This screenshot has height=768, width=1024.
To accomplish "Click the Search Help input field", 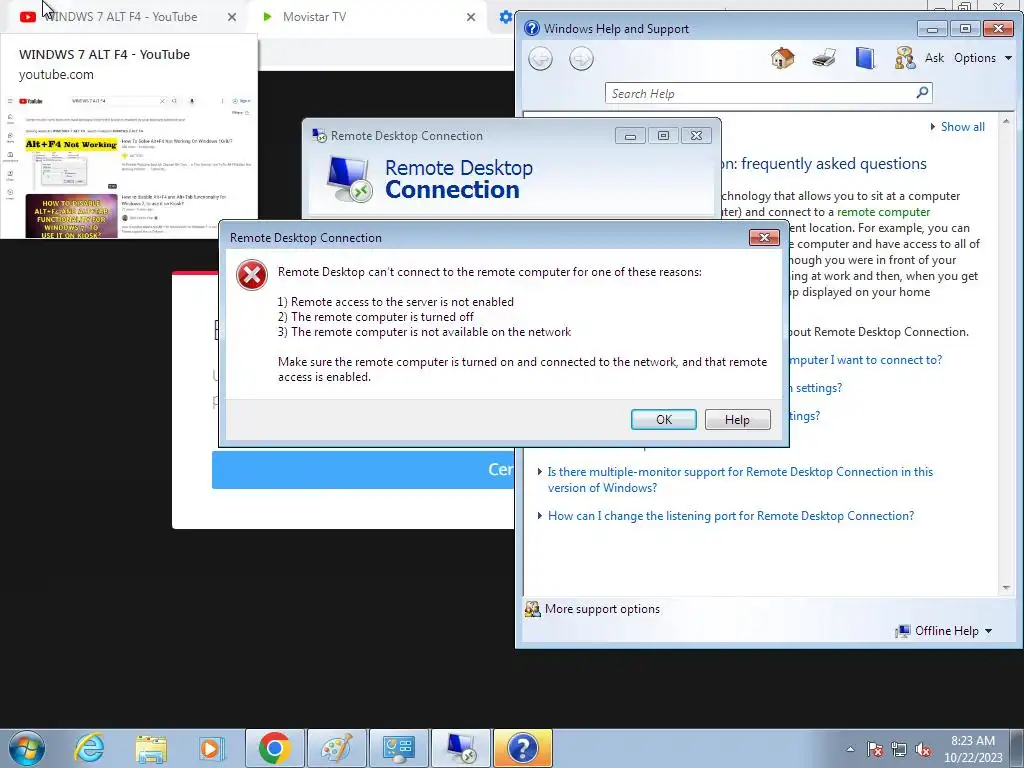I will click(x=761, y=93).
